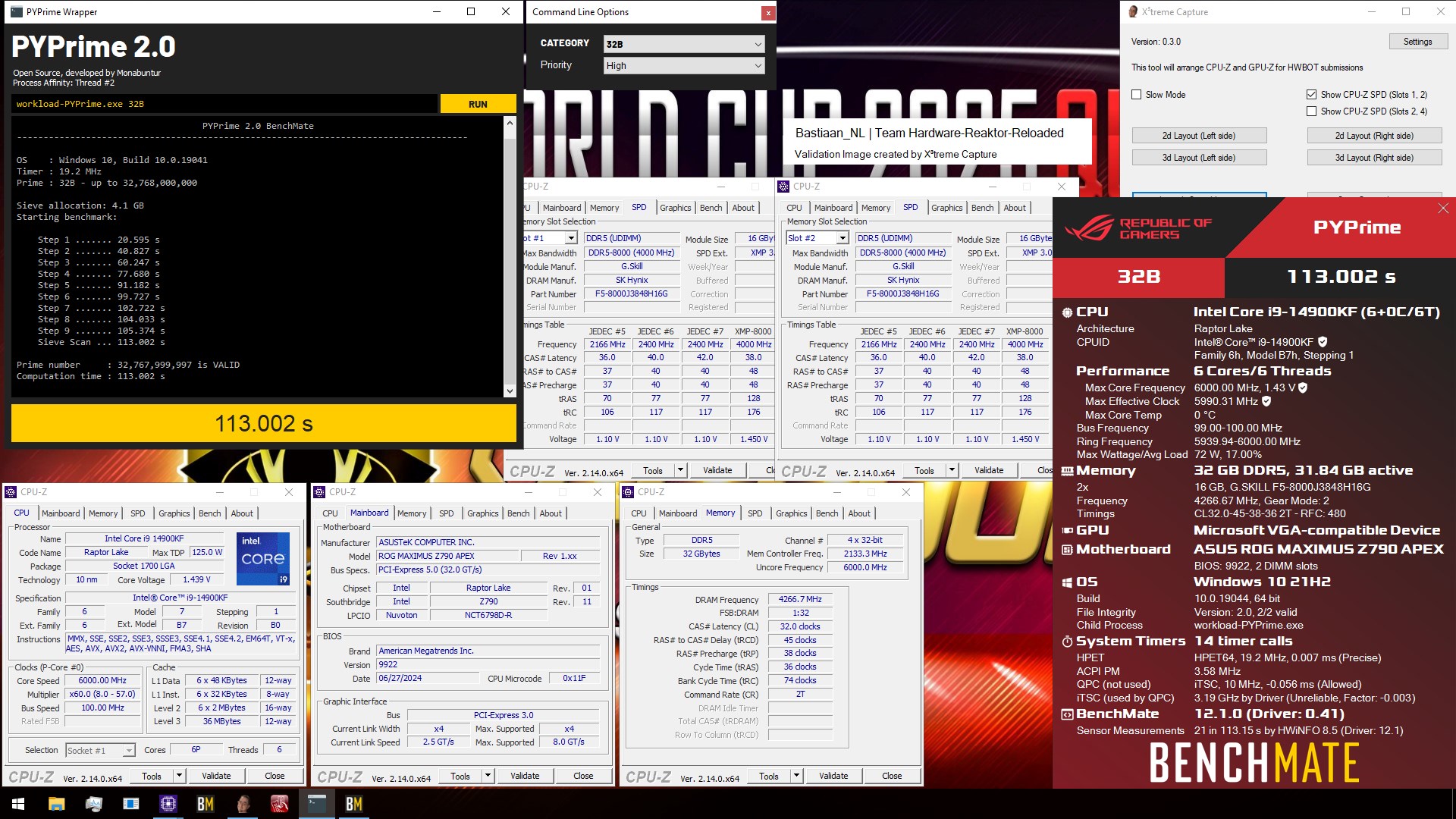Click the OS Windows icon in BenchMate

tap(1067, 582)
